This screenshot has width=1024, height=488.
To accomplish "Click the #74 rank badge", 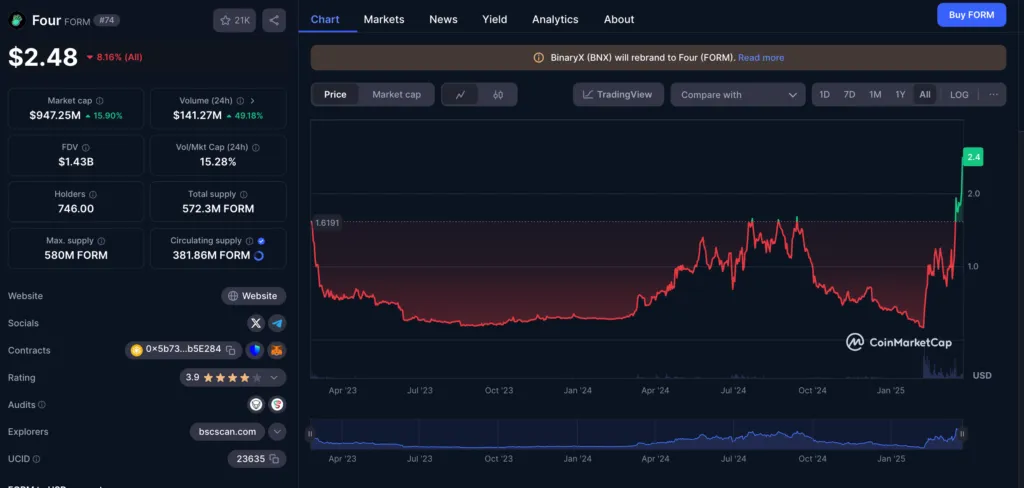I will pyautogui.click(x=106, y=20).
